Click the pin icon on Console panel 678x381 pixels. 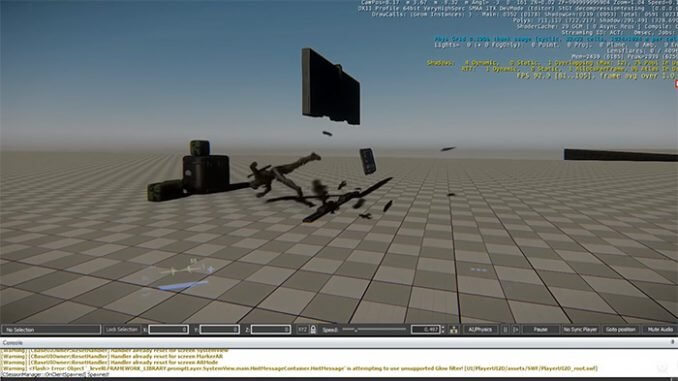click(672, 342)
